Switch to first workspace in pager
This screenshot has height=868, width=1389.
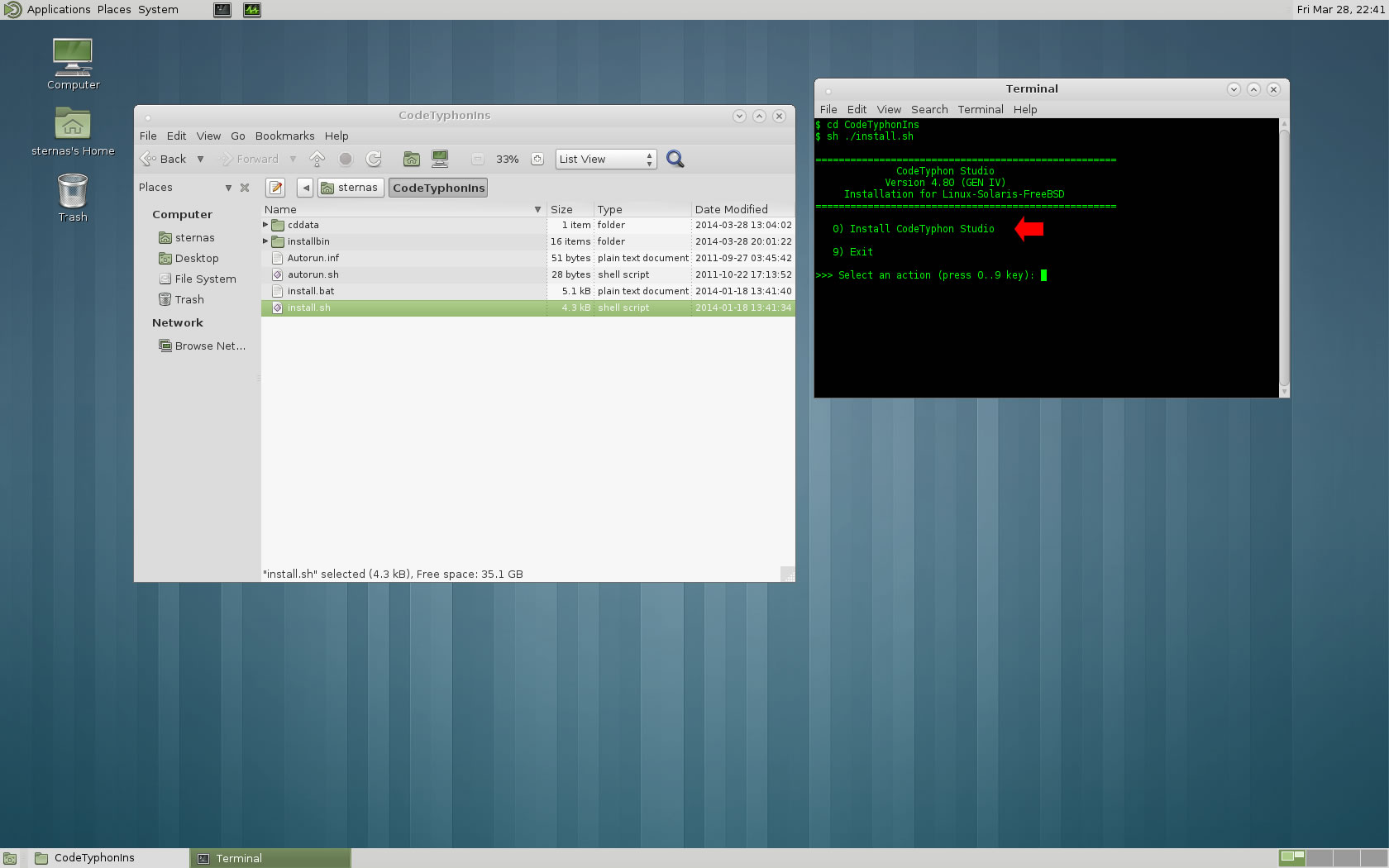pos(1291,858)
